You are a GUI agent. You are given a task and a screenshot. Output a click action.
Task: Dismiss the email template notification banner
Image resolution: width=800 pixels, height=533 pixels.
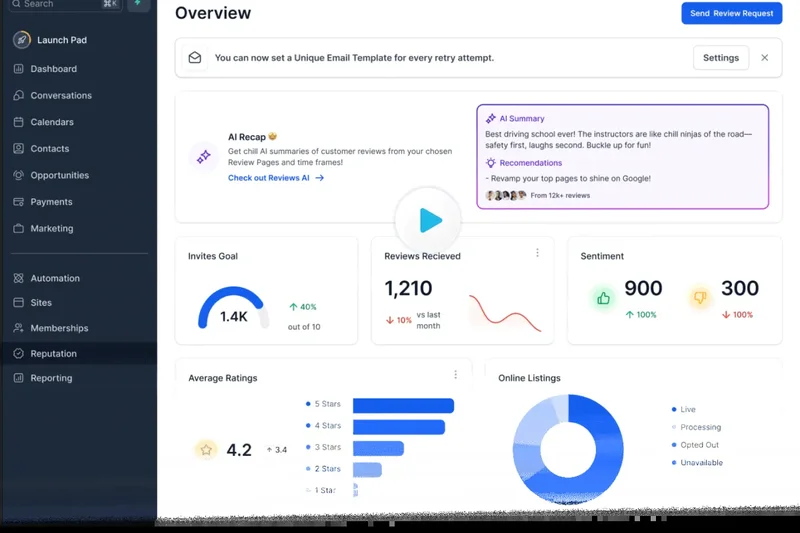click(x=765, y=58)
